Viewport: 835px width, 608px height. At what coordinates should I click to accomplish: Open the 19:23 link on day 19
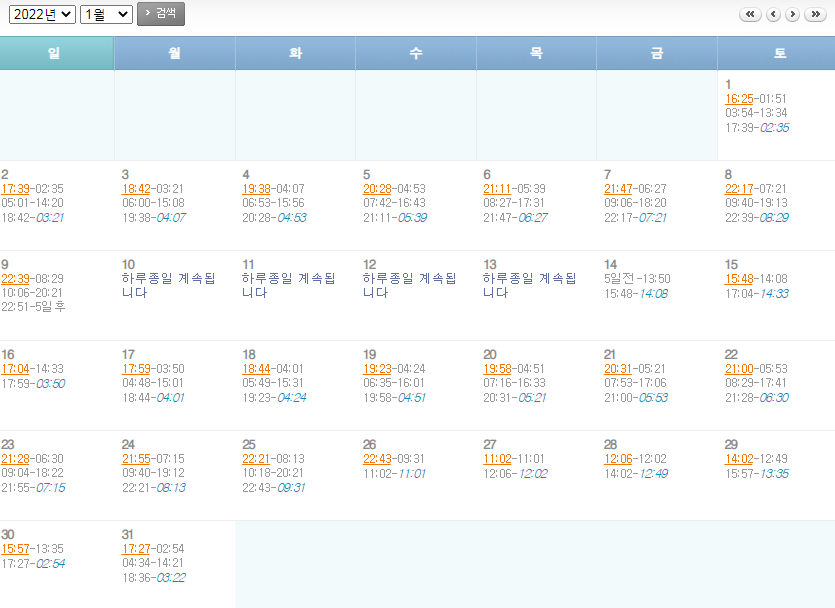click(378, 369)
